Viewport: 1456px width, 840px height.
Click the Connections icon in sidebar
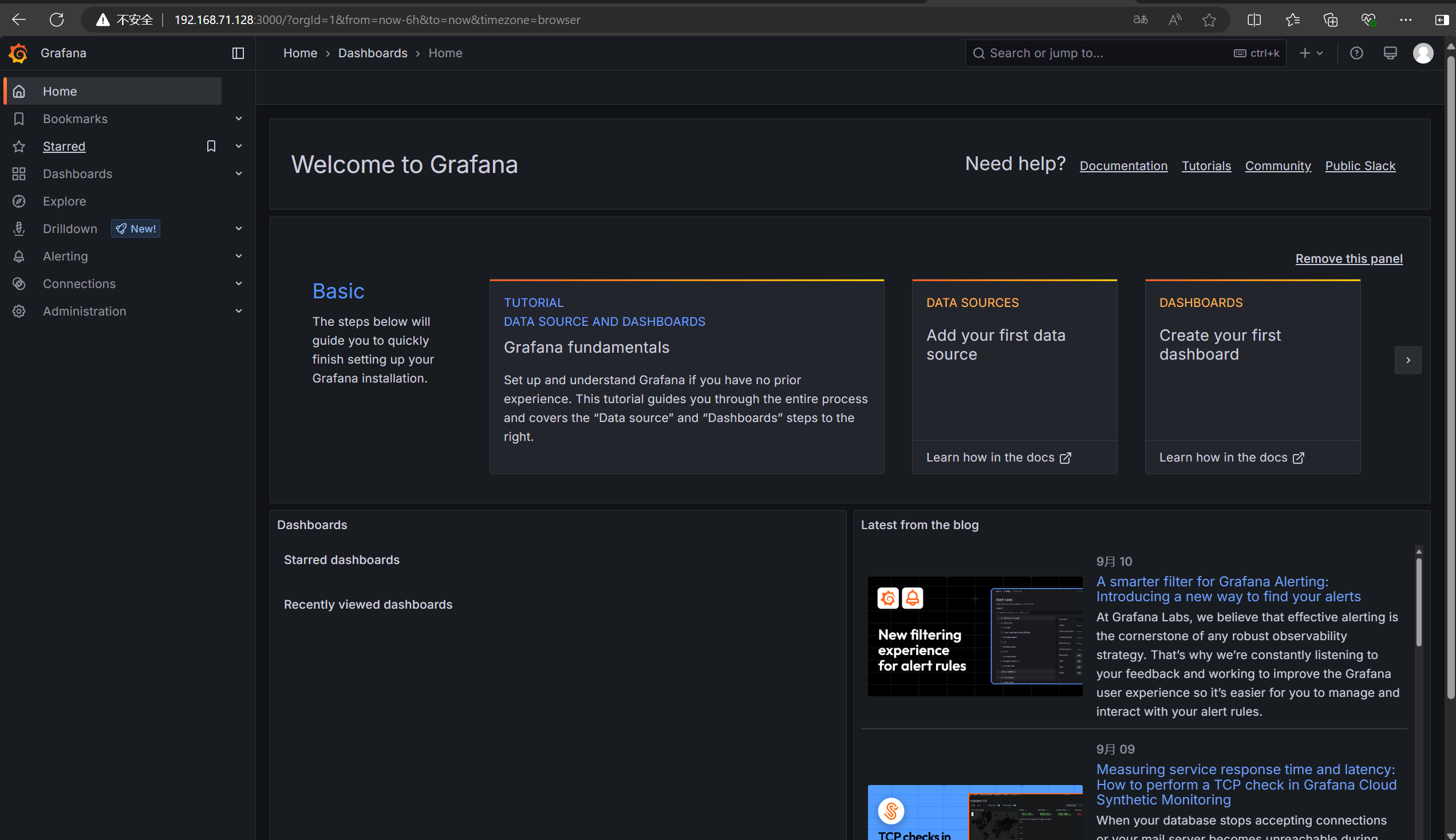pyautogui.click(x=19, y=284)
